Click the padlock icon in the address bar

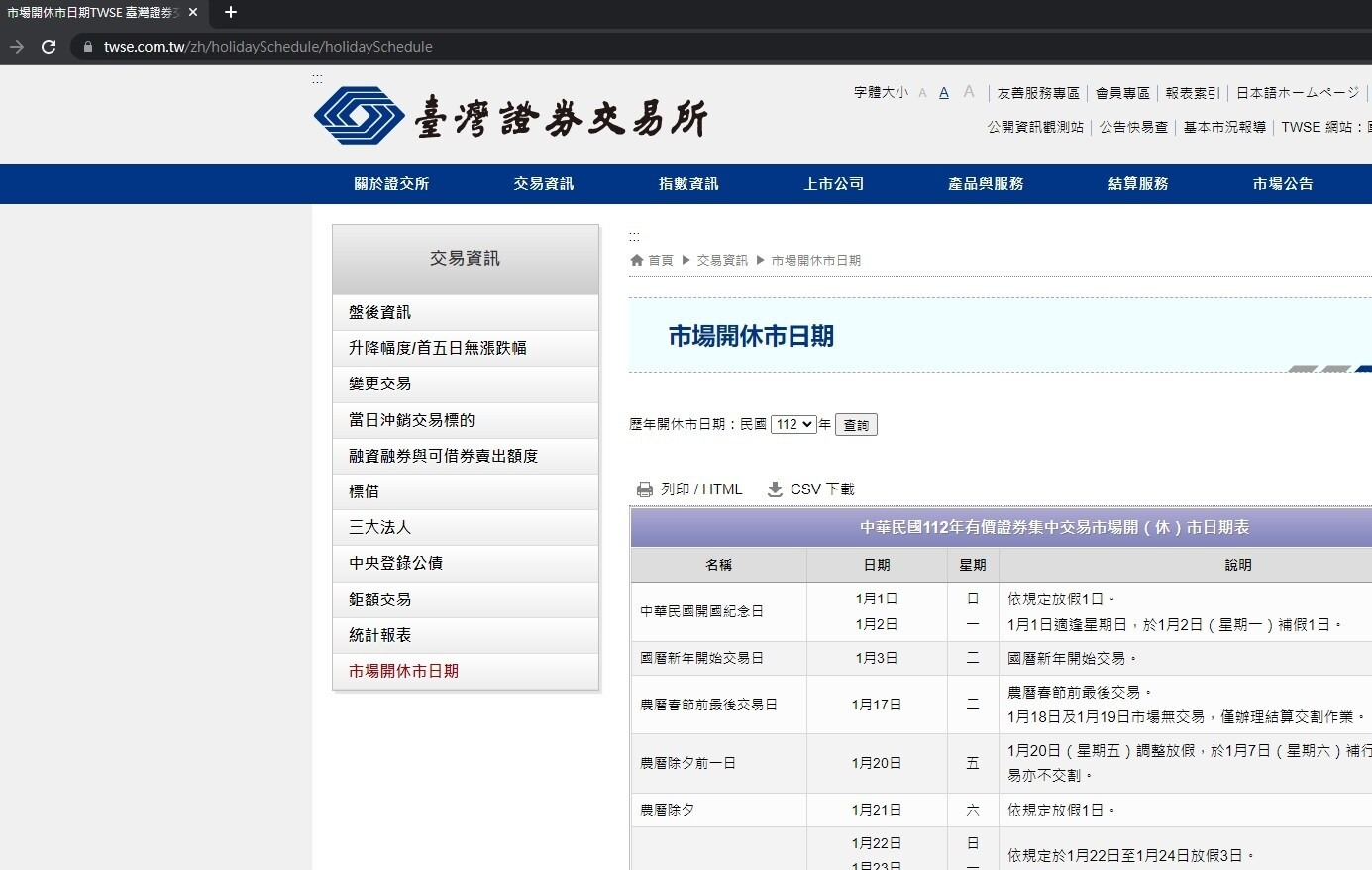87,46
